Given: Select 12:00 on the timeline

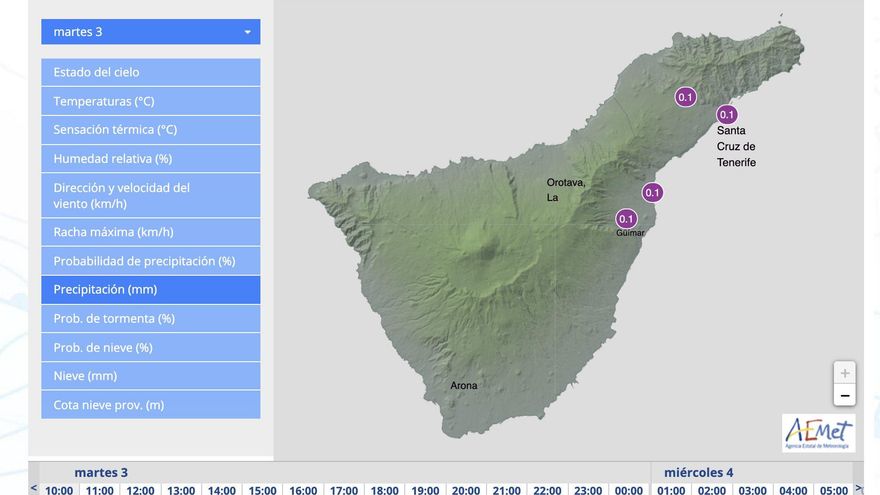Looking at the screenshot, I should coord(140,490).
